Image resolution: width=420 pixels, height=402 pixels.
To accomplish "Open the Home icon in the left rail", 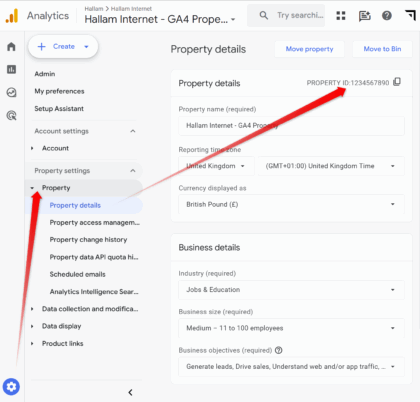I will point(11,46).
